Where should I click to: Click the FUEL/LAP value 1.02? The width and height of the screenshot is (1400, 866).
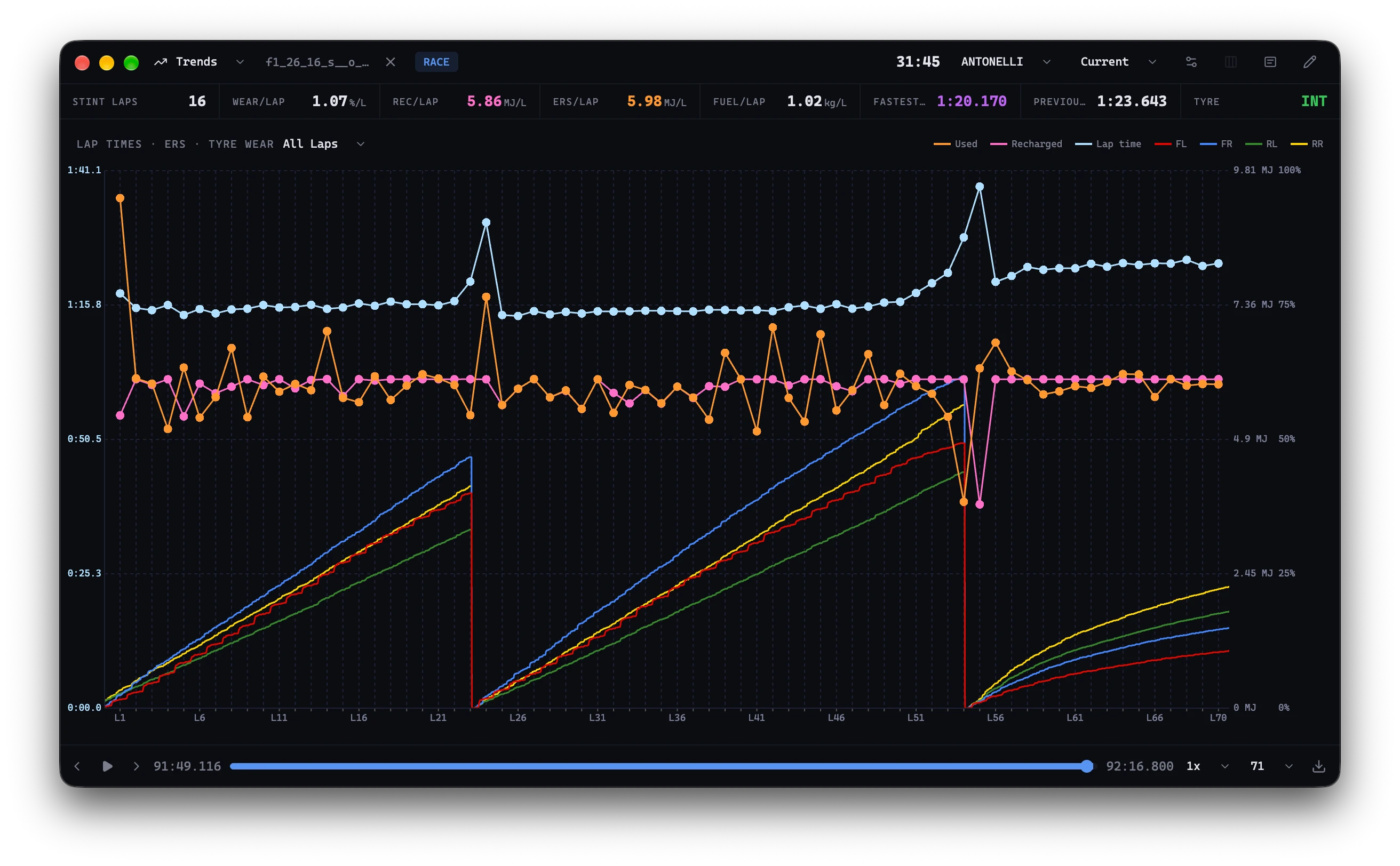(804, 101)
